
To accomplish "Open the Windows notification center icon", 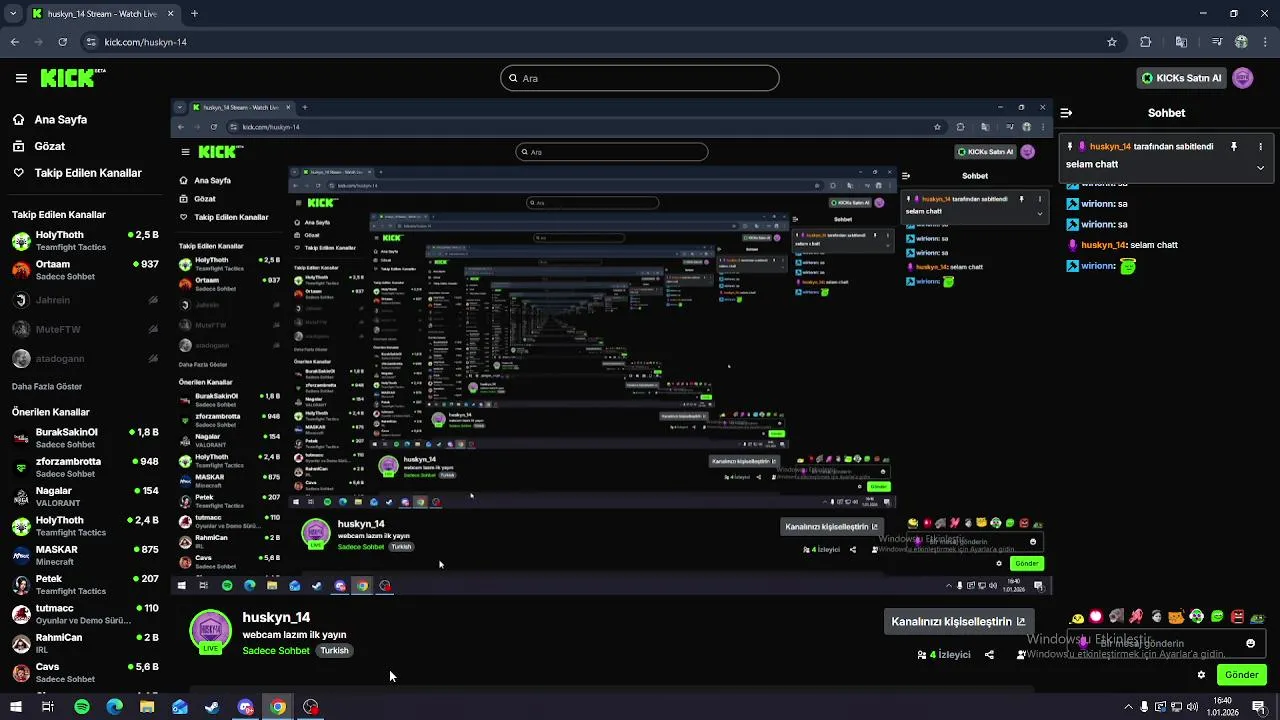I will [1259, 707].
